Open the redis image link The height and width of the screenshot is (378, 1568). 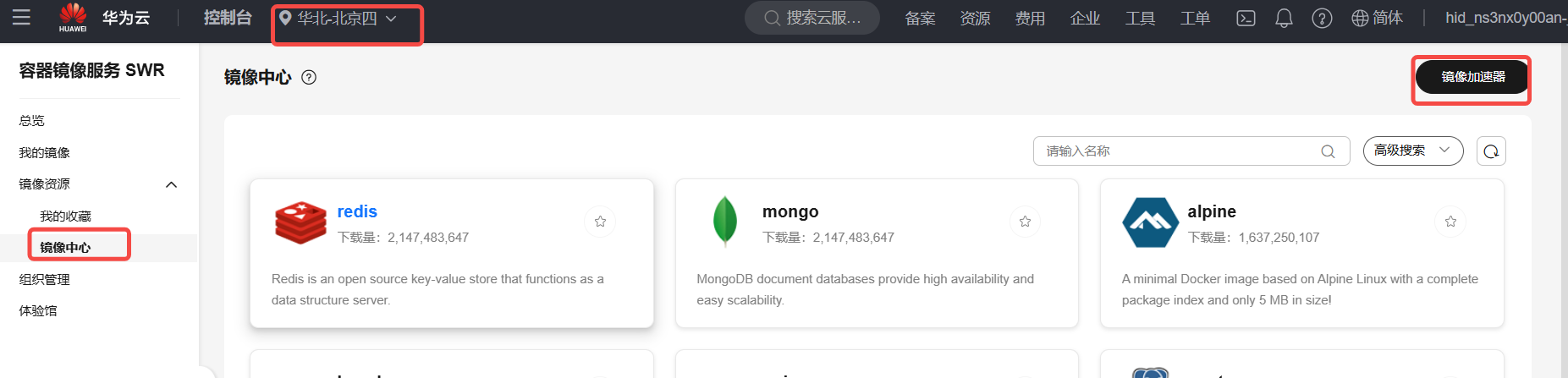coord(357,211)
